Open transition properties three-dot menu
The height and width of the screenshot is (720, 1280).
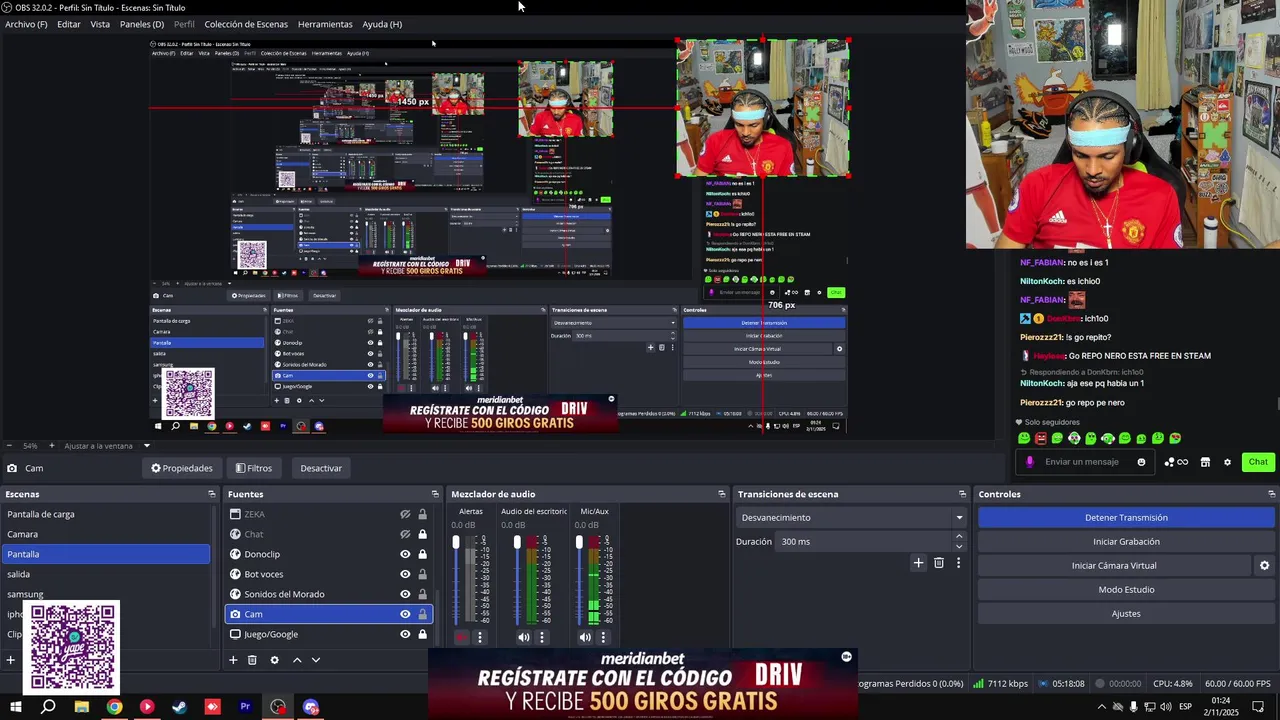[x=958, y=563]
